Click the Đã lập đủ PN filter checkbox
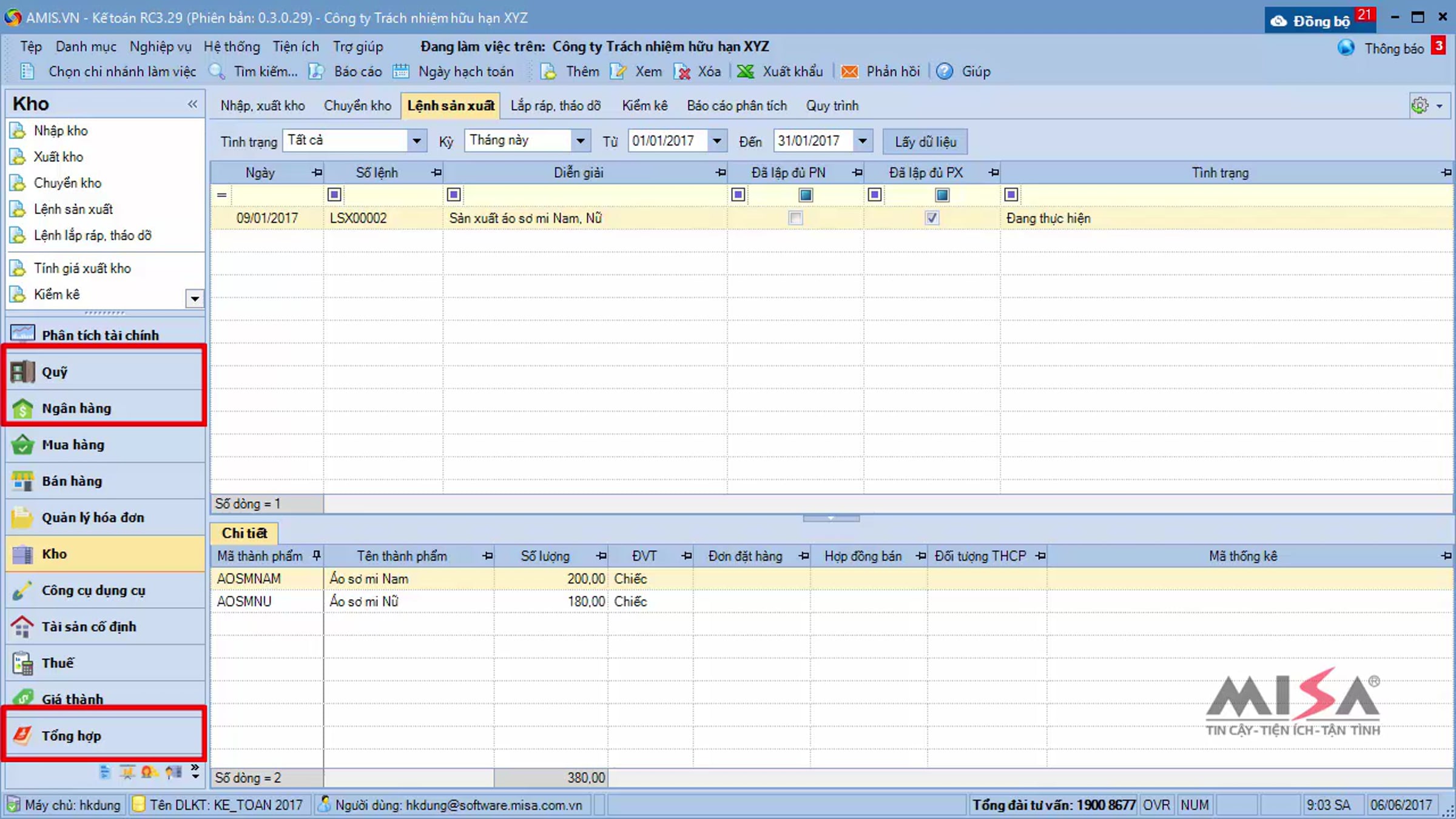Screen dimensions: 1456x819 click(x=806, y=195)
